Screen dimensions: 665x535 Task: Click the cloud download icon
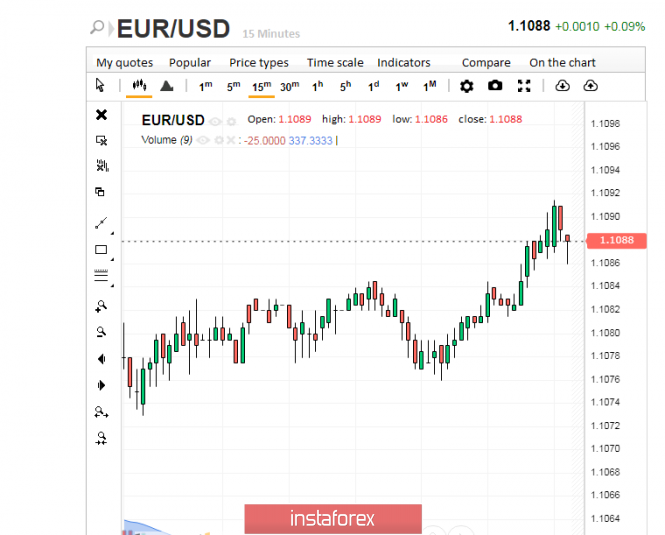point(562,86)
